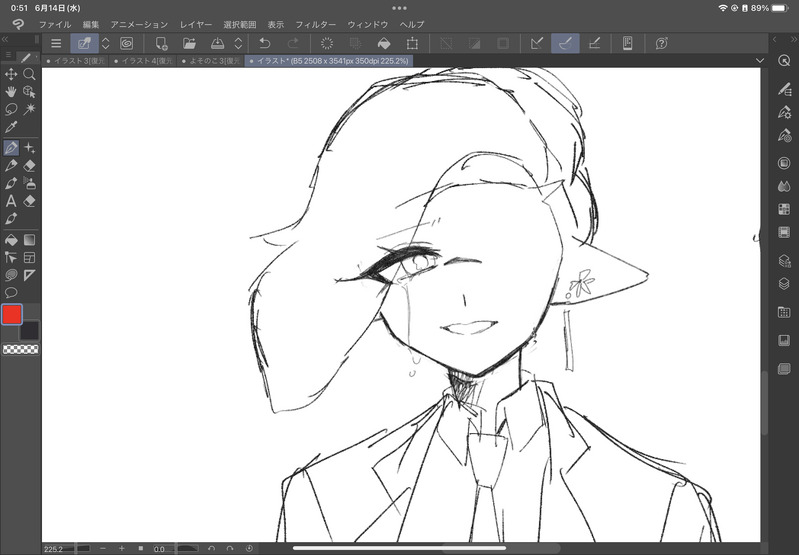Select the Operation object tool
Screen dimensions: 799x555
click(30, 92)
